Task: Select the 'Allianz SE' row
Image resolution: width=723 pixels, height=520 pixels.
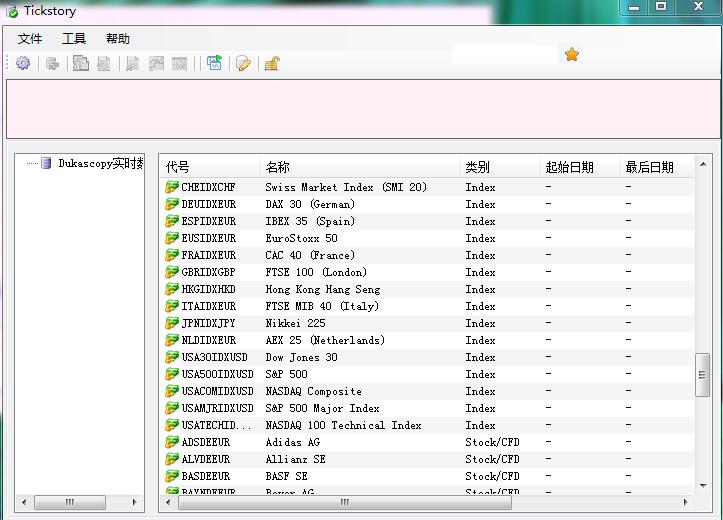Action: tap(427, 459)
